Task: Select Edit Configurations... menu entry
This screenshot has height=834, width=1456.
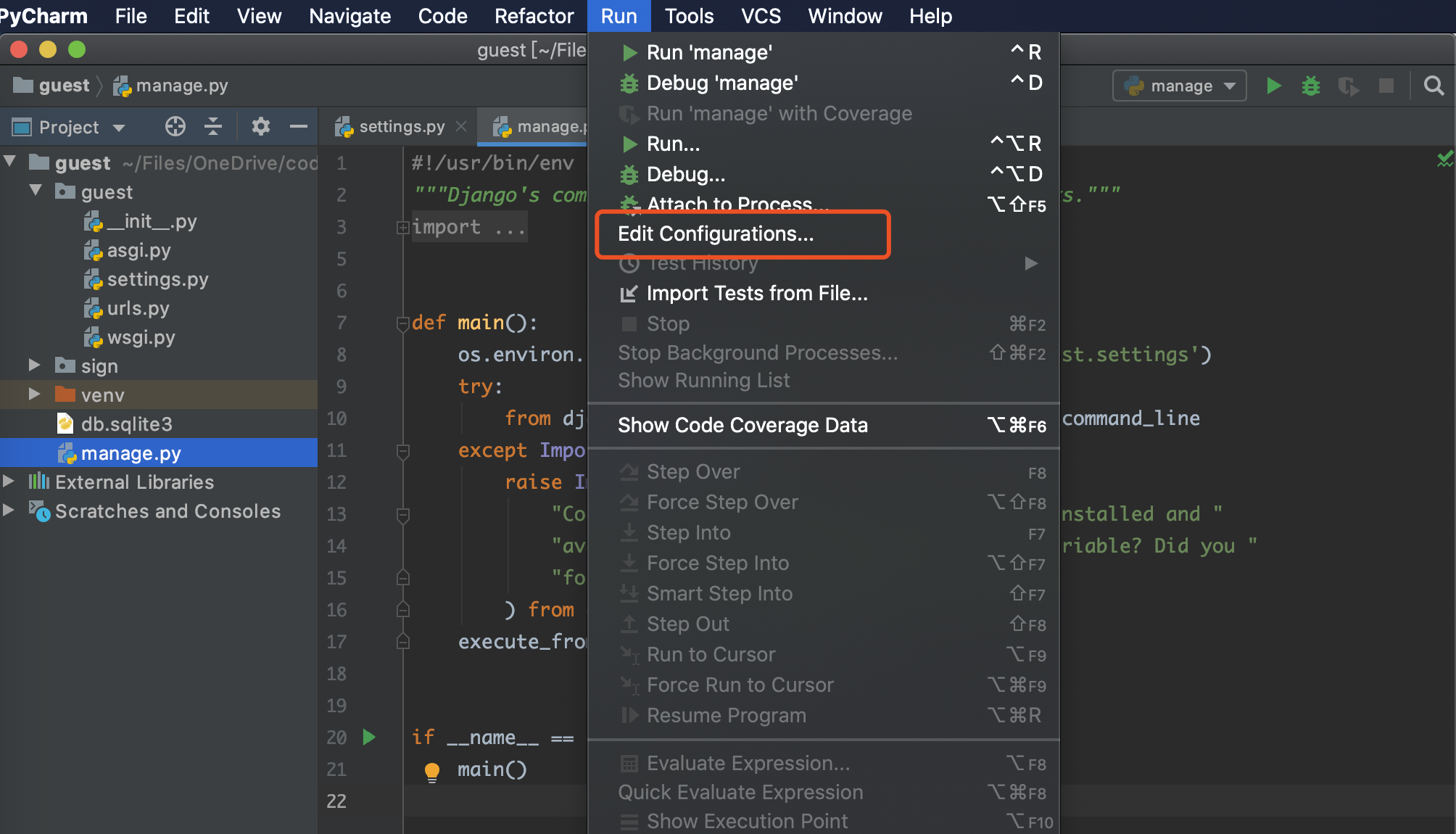Action: pos(716,234)
